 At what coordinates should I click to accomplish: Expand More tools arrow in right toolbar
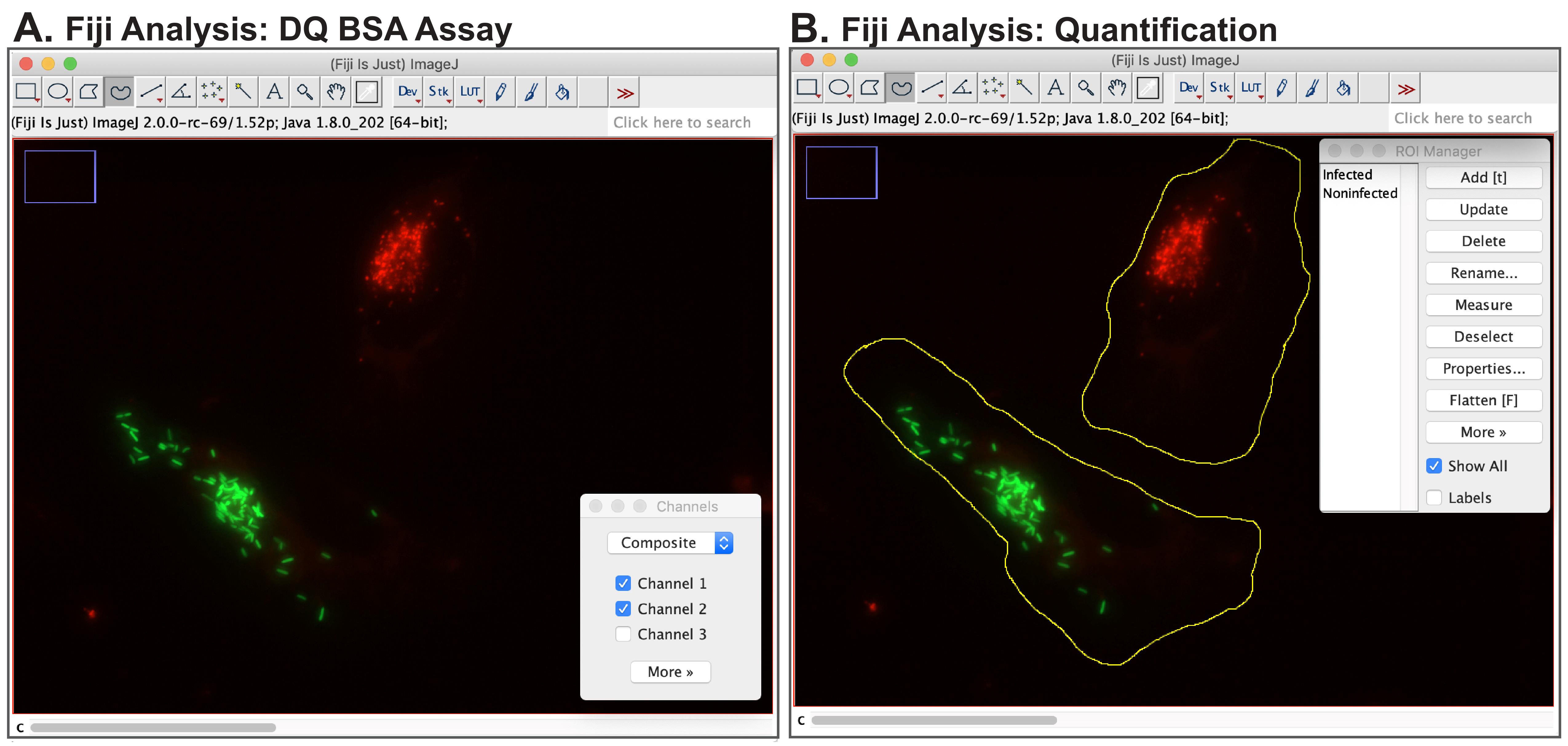click(x=1405, y=89)
